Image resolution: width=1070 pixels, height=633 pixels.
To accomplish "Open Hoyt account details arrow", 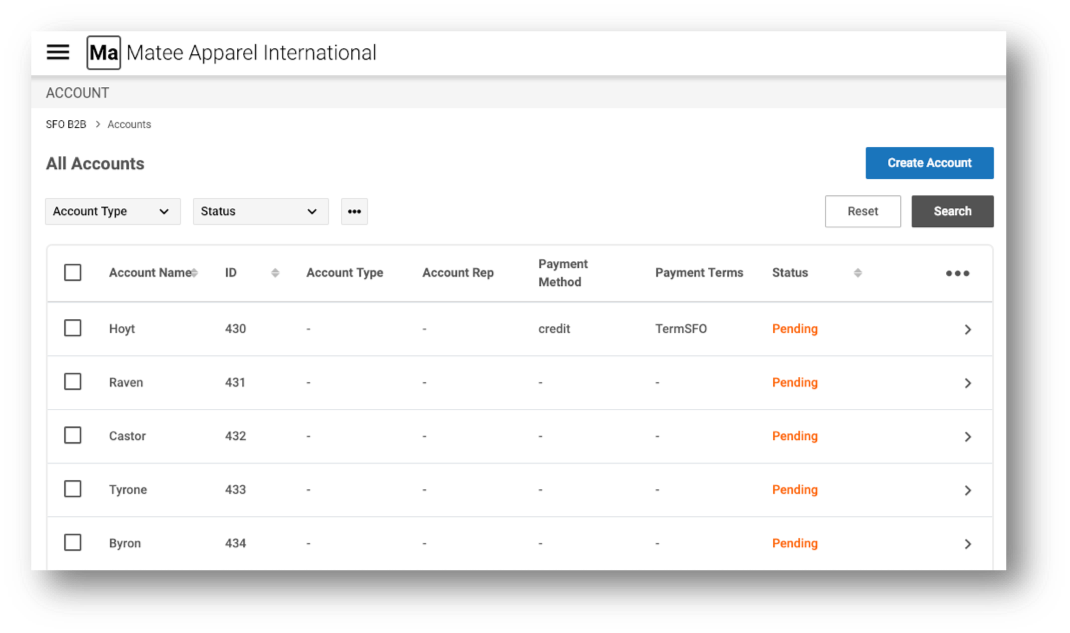I will pyautogui.click(x=967, y=329).
